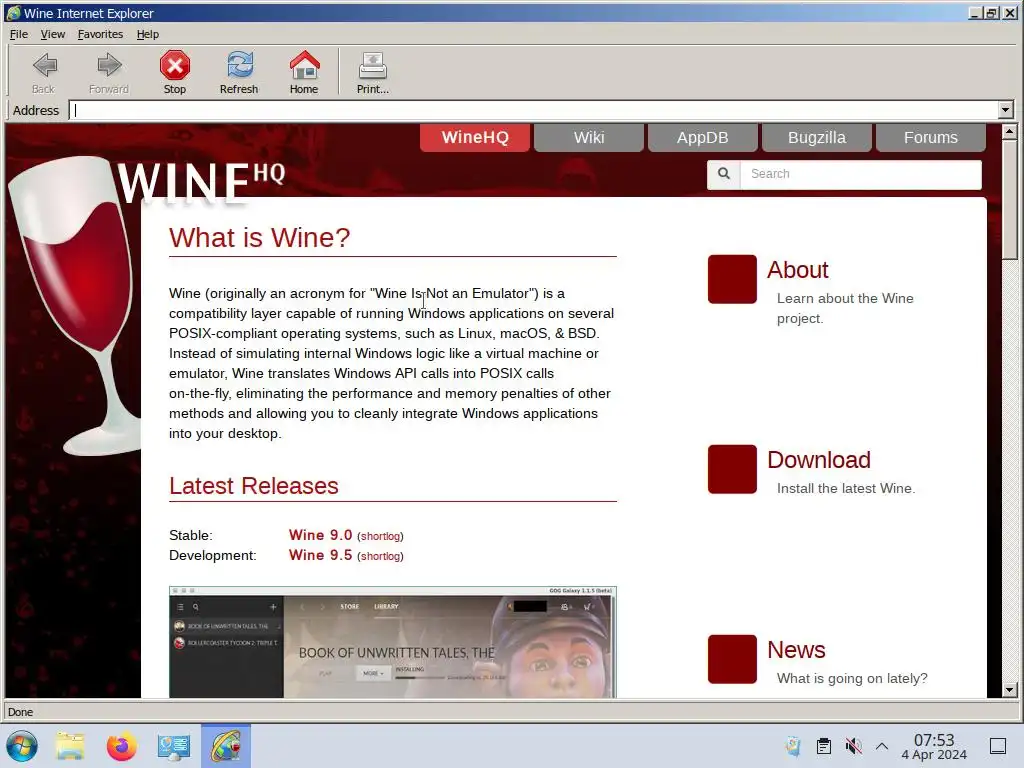Click the scrollbar up arrow
1024x768 pixels.
1009,131
